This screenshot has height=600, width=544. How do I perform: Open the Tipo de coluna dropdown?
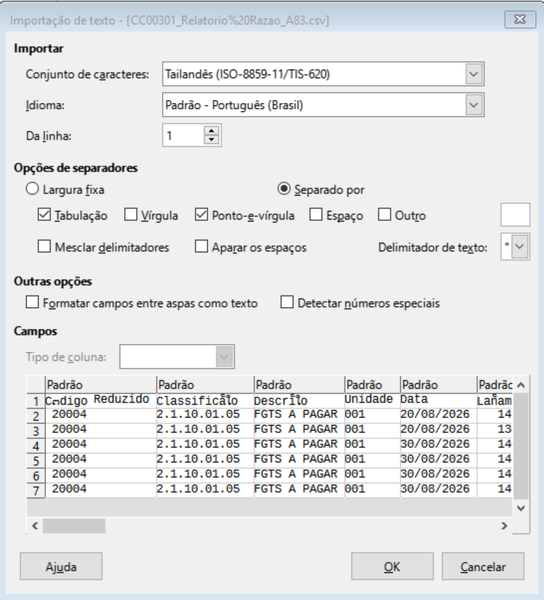[224, 357]
